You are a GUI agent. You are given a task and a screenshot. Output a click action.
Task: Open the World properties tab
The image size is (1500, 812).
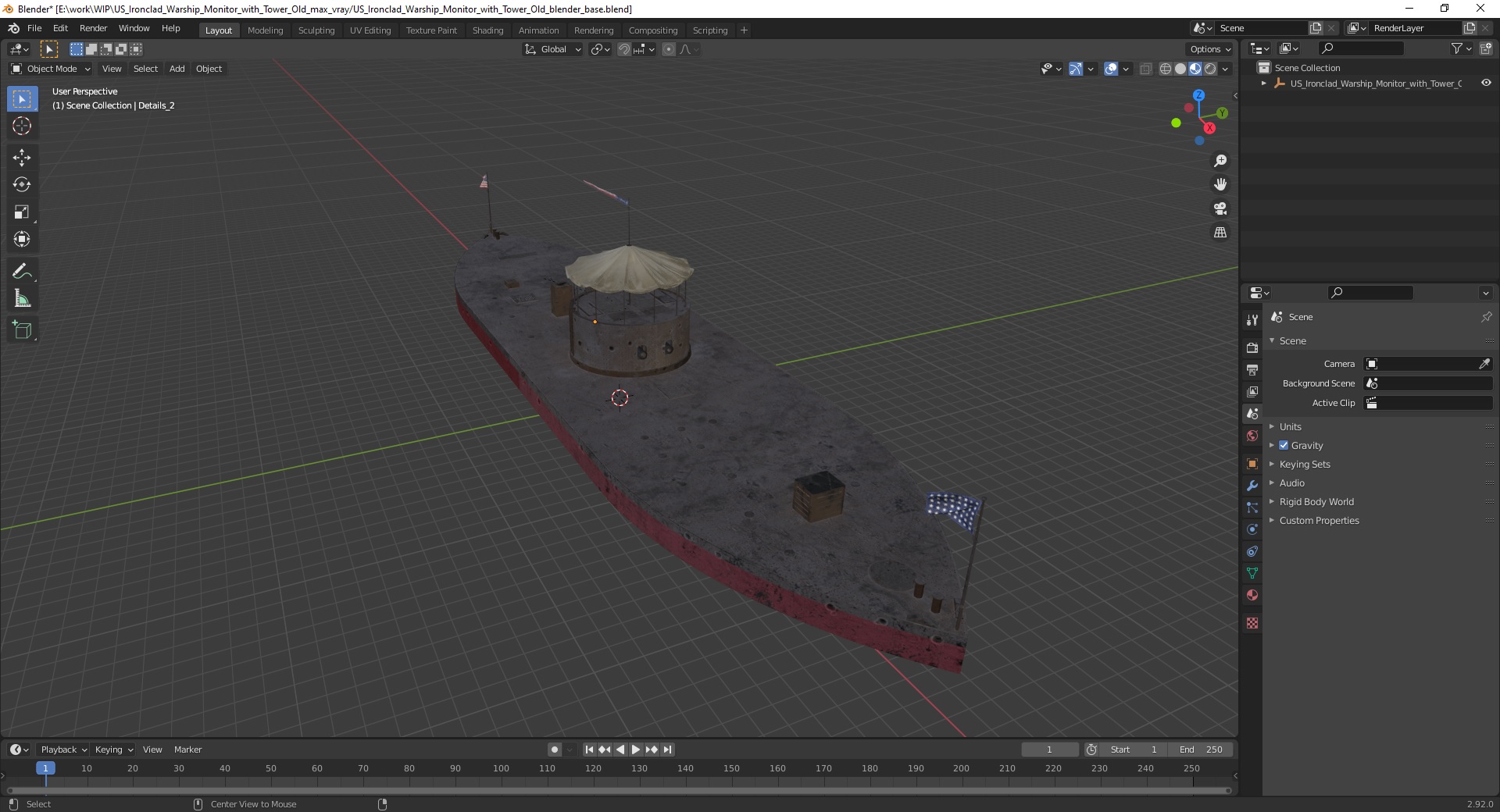[x=1252, y=436]
